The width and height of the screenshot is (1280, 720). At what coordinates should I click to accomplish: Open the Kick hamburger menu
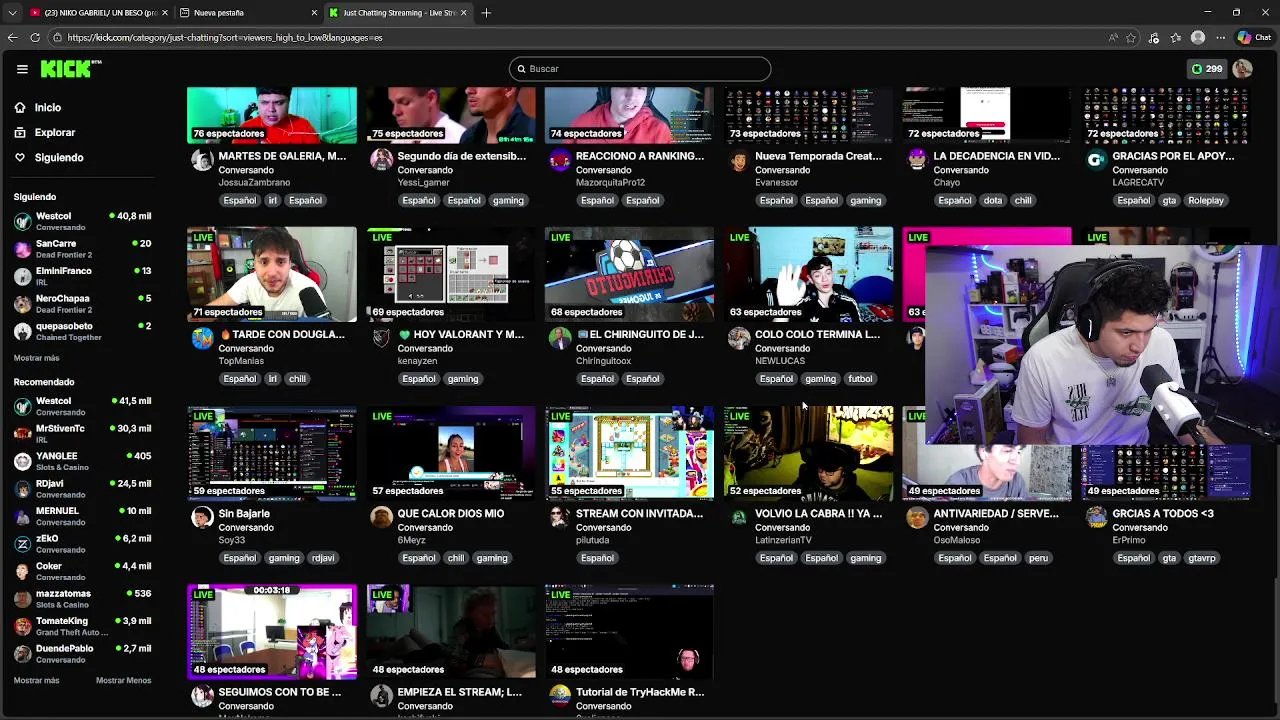click(22, 69)
